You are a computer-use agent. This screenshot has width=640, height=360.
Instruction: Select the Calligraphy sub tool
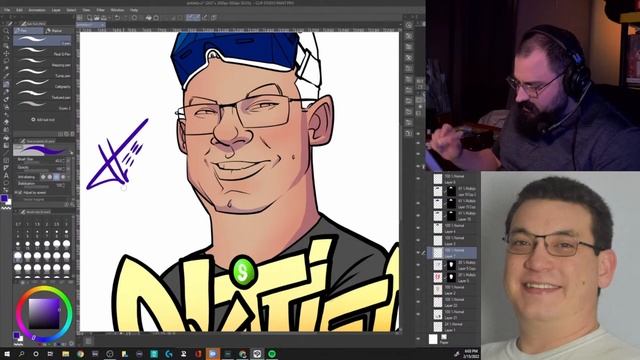pyautogui.click(x=42, y=84)
